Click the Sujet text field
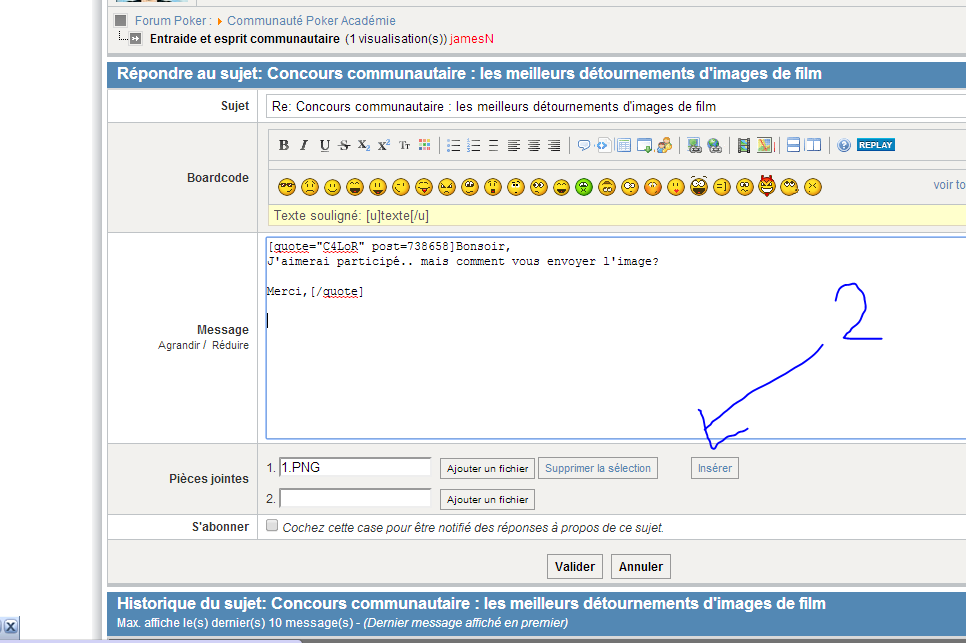This screenshot has height=643, width=966. click(616, 107)
